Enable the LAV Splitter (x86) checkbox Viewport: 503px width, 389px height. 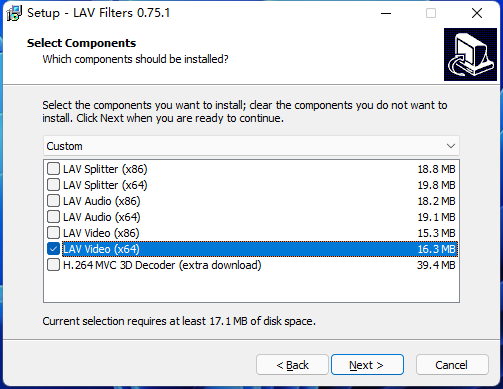click(x=53, y=169)
